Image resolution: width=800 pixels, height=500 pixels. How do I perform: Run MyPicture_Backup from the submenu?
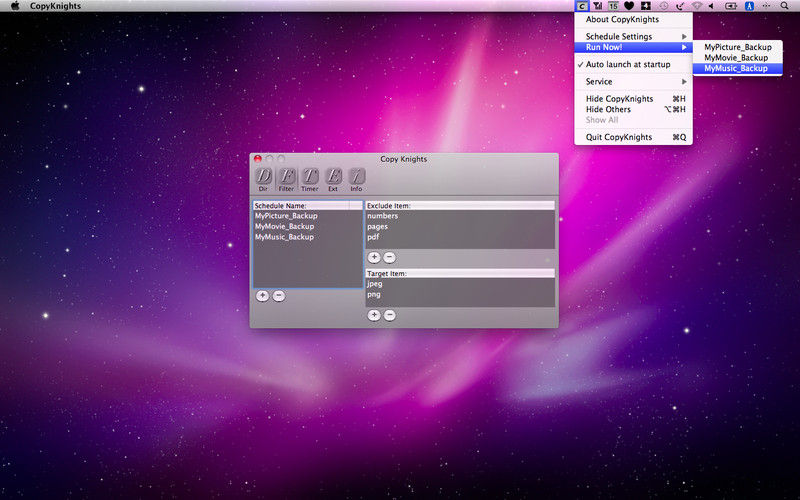(737, 47)
